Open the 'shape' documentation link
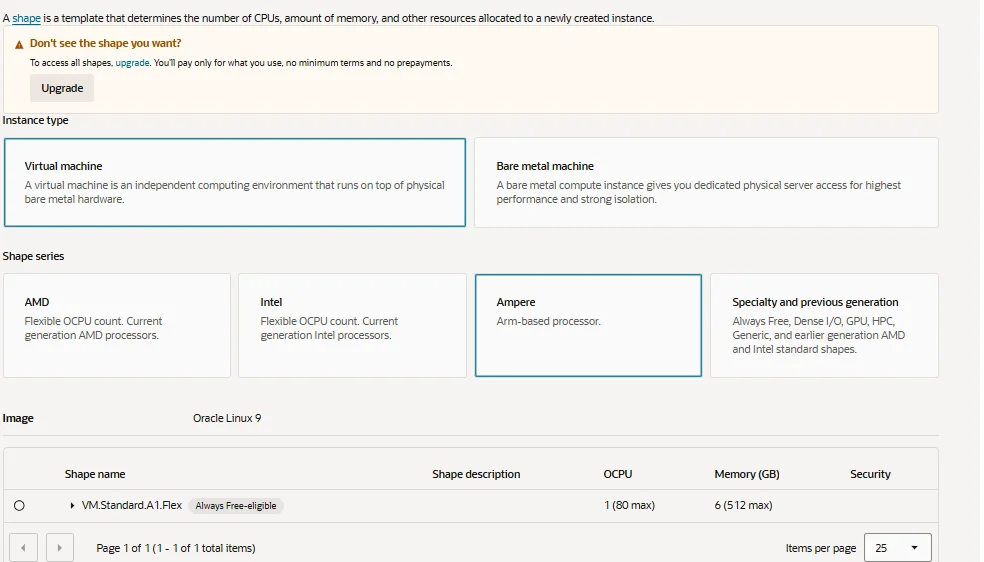Viewport: 984px width, 562px height. (26, 18)
